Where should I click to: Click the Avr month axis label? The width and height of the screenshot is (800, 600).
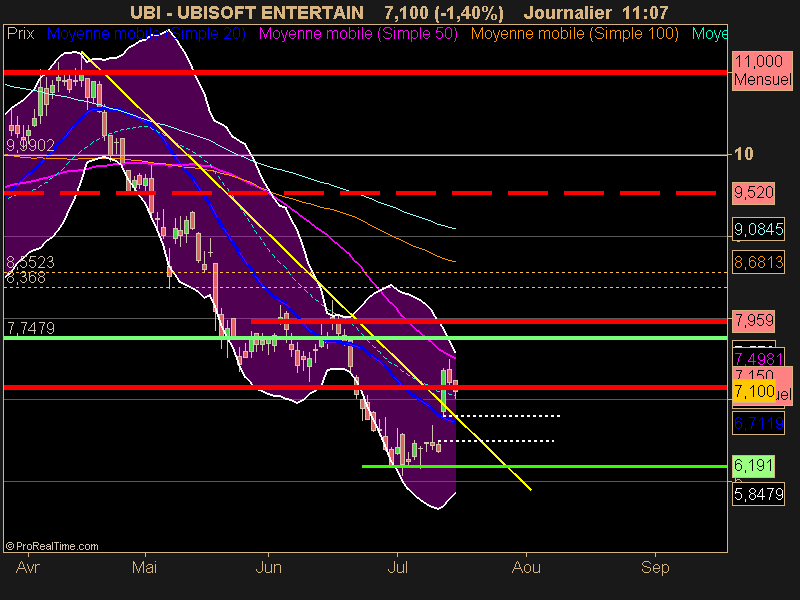(x=28, y=567)
